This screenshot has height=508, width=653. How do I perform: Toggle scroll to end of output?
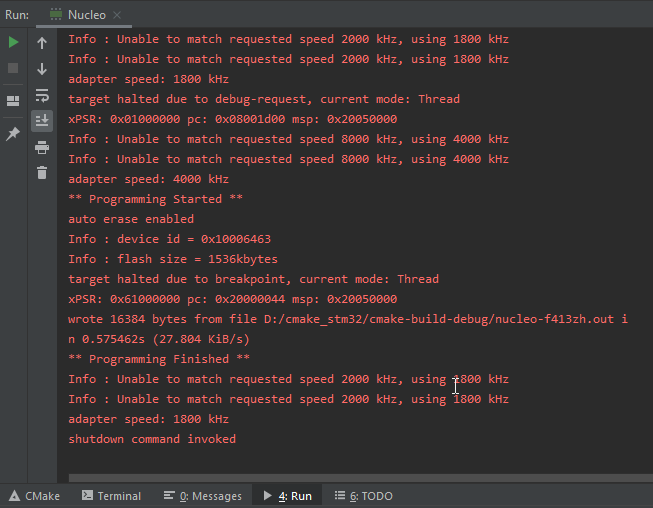[x=42, y=121]
